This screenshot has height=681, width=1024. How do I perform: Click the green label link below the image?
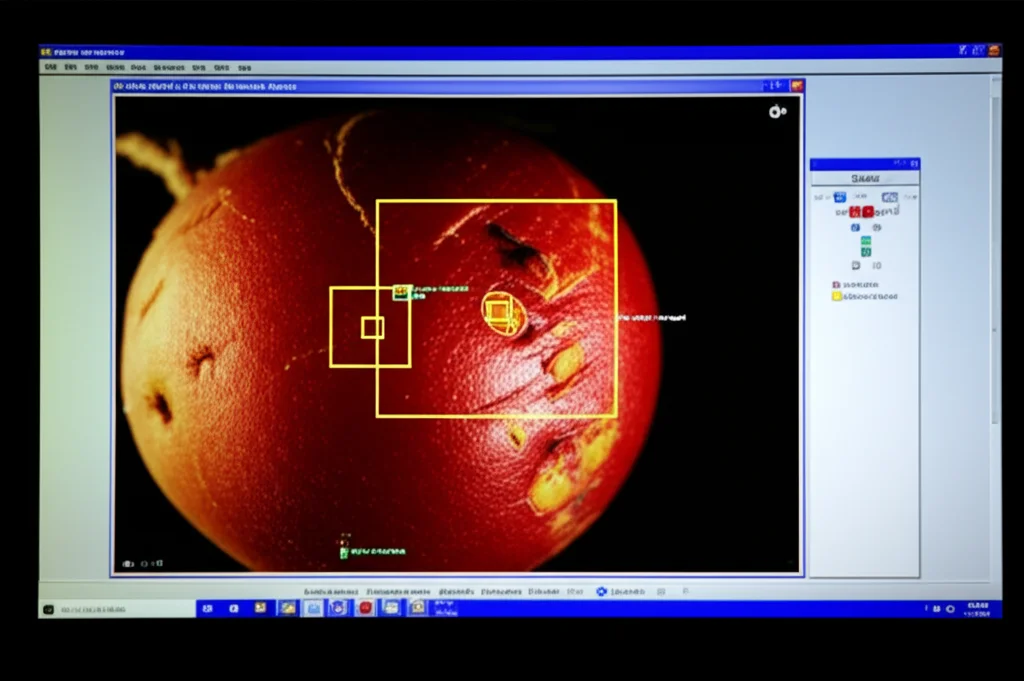click(x=370, y=550)
